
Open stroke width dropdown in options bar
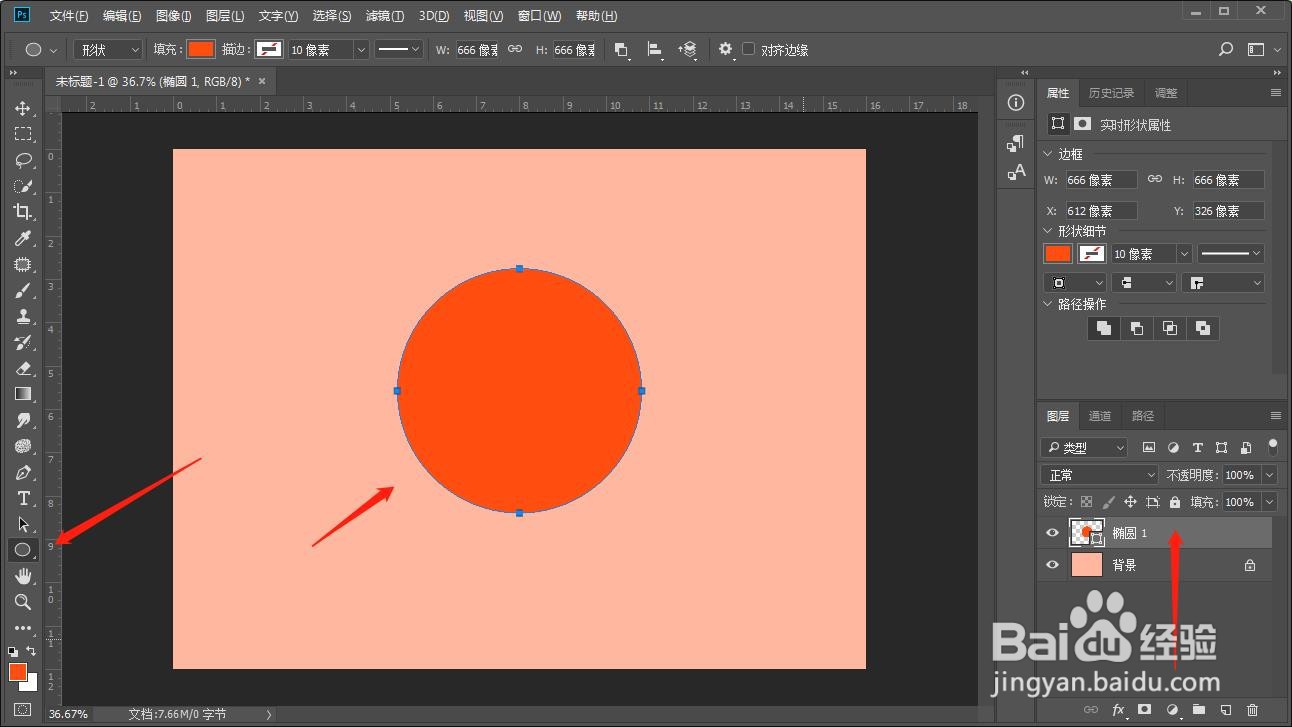(361, 49)
